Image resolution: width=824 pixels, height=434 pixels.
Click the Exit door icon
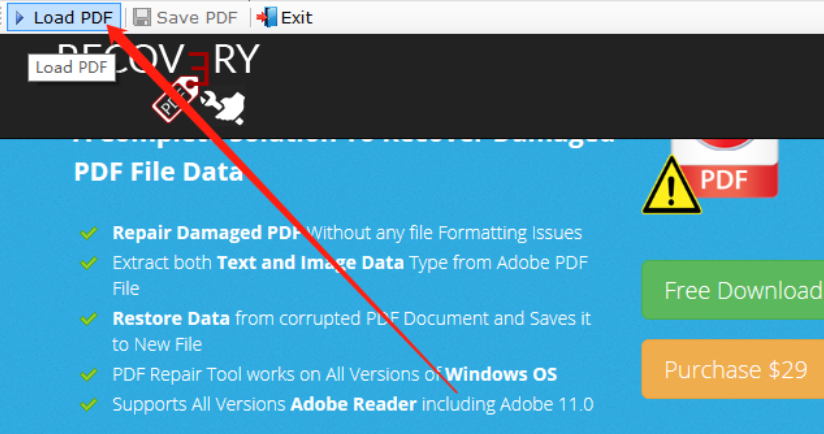pyautogui.click(x=267, y=17)
